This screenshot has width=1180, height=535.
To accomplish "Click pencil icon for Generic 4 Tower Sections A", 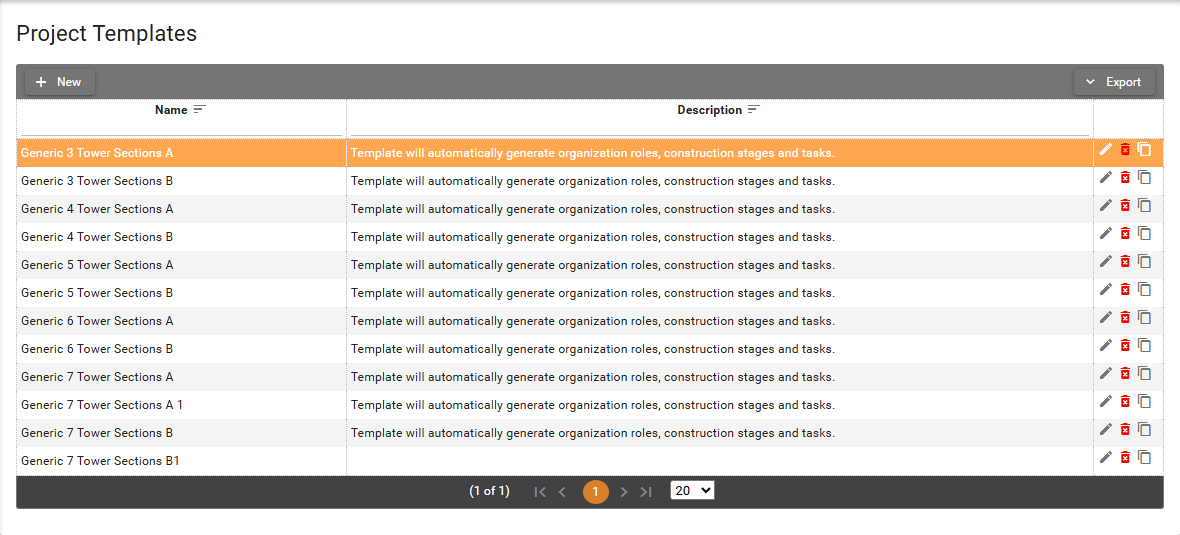I will tap(1105, 205).
